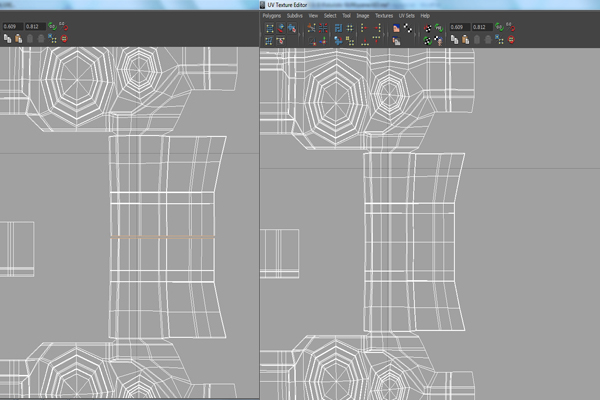Click the paste UVs clipboard icon in right editor
600x400 pixels.
pos(466,39)
